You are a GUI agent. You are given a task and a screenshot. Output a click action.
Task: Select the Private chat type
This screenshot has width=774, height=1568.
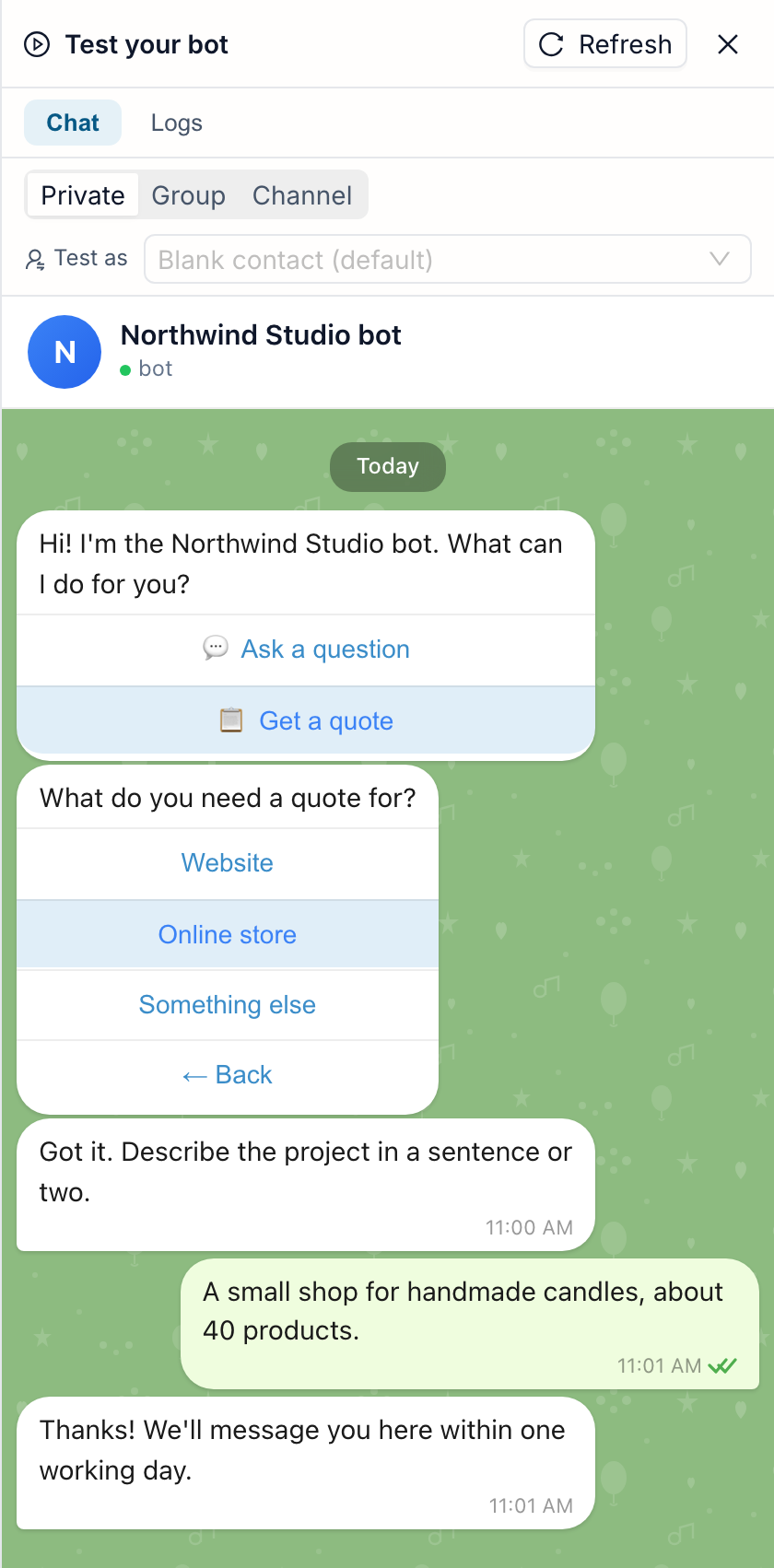pos(83,195)
